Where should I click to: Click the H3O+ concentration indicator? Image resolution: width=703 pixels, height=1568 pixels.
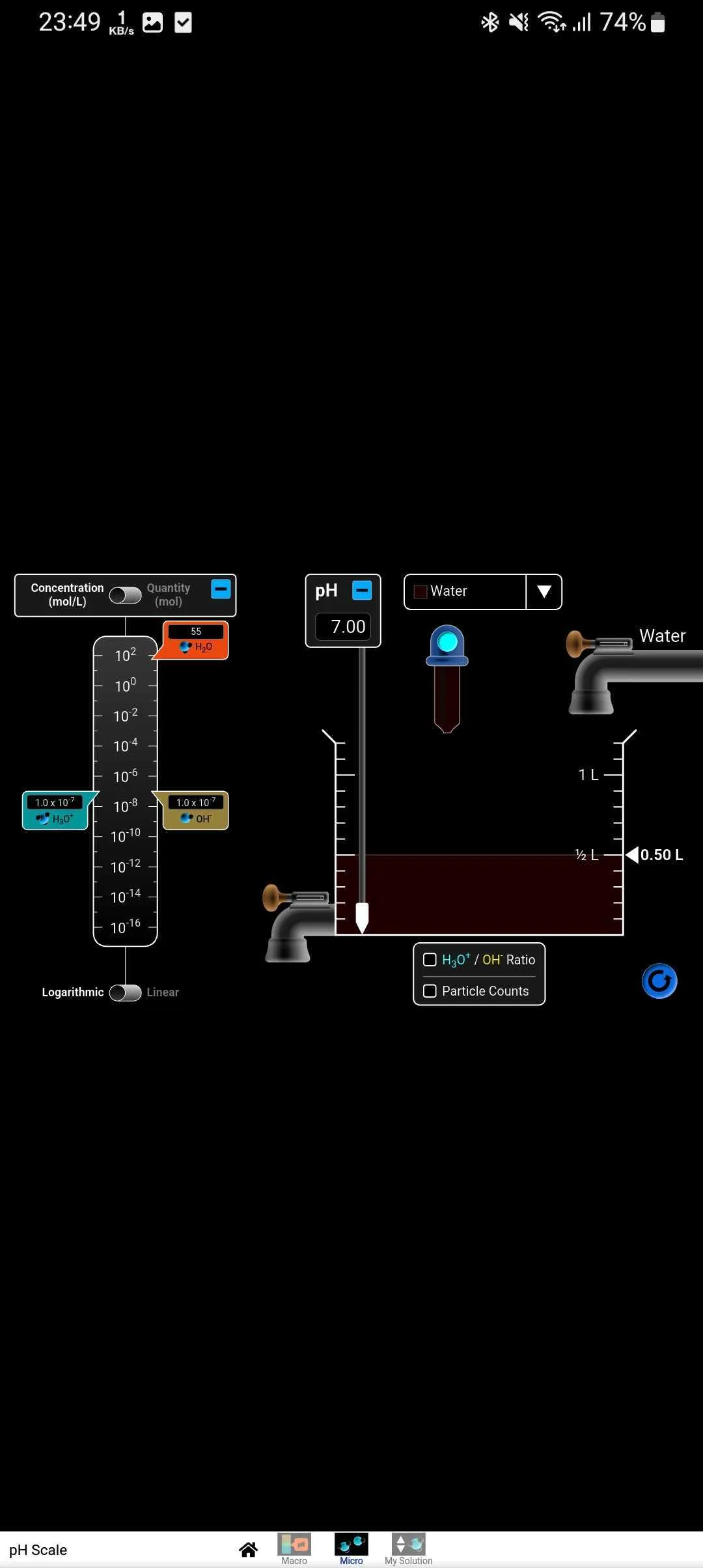tap(55, 811)
